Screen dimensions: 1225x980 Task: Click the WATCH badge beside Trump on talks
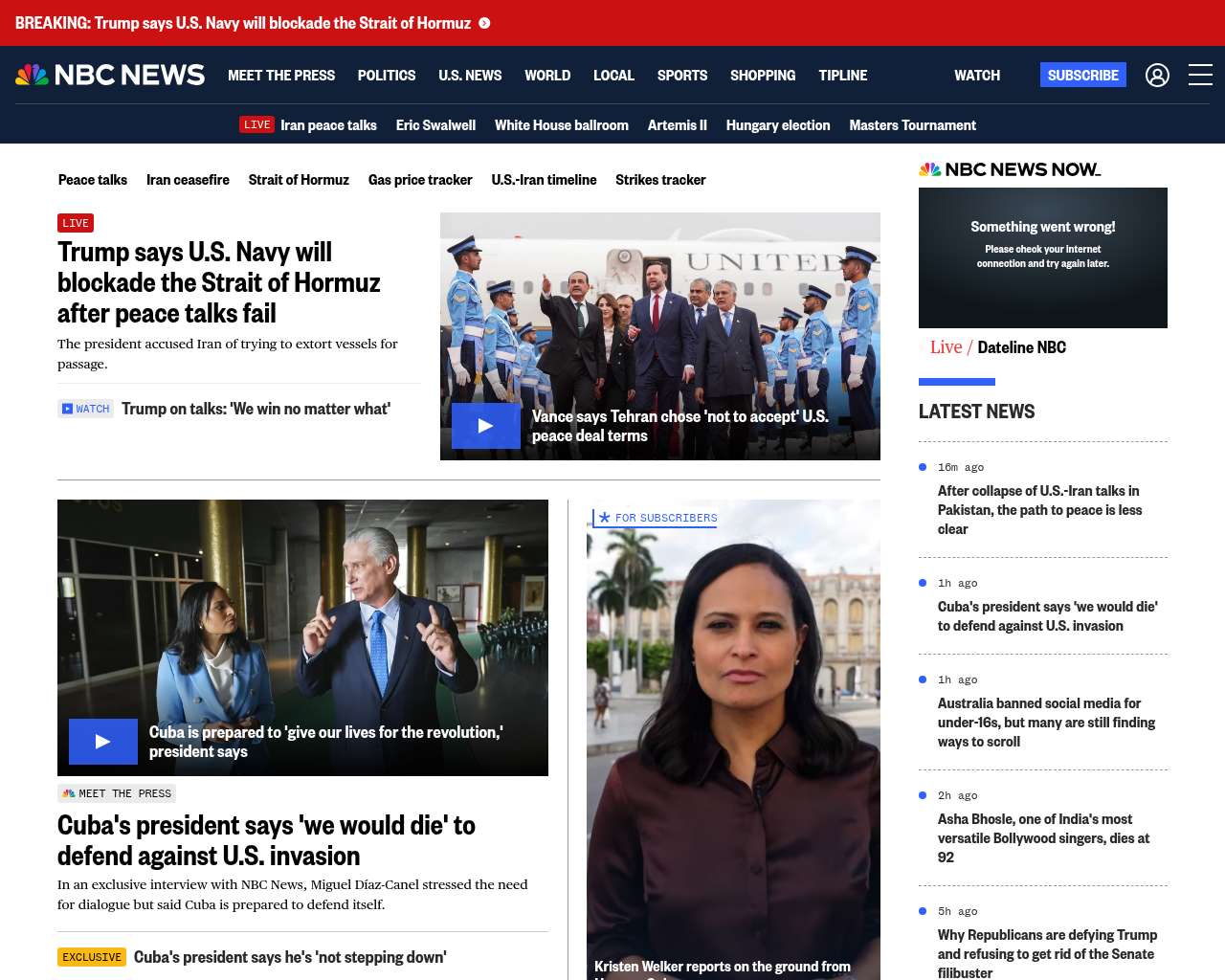[85, 409]
